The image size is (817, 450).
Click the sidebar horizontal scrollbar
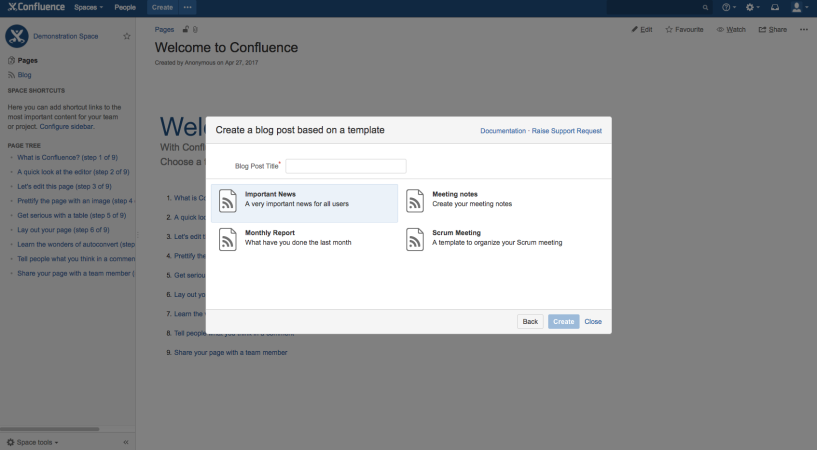click(49, 429)
